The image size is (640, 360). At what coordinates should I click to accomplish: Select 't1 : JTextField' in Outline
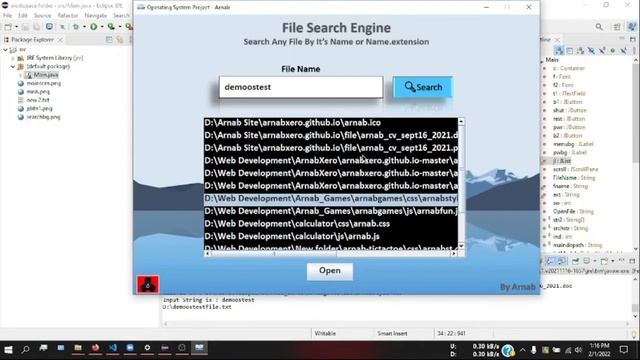(x=569, y=93)
